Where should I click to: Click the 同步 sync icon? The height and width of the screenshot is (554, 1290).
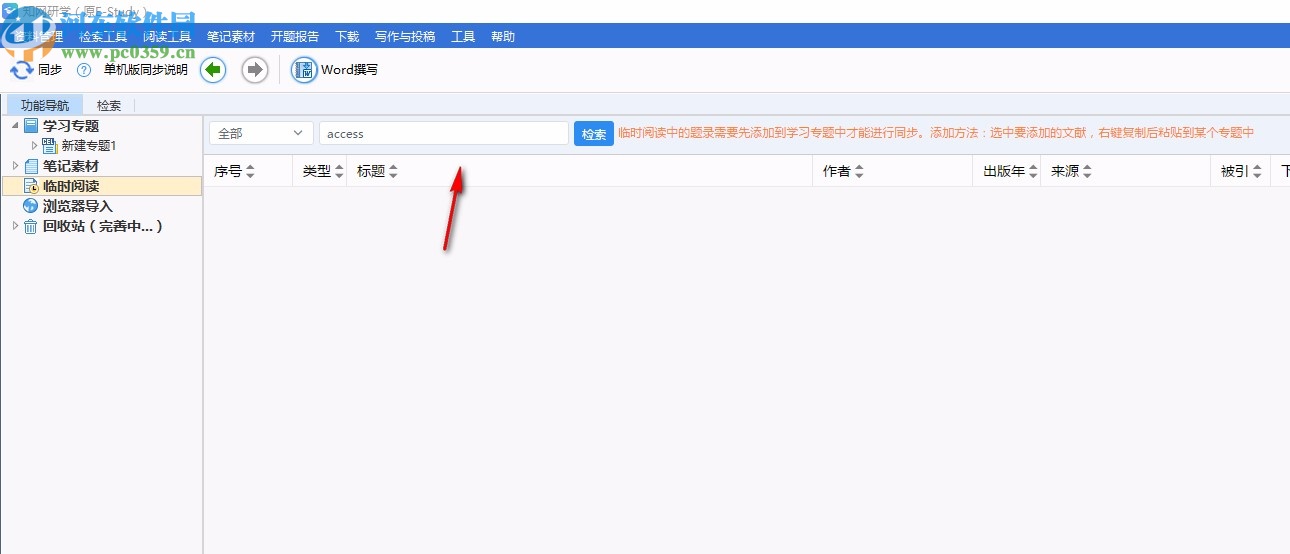point(21,70)
